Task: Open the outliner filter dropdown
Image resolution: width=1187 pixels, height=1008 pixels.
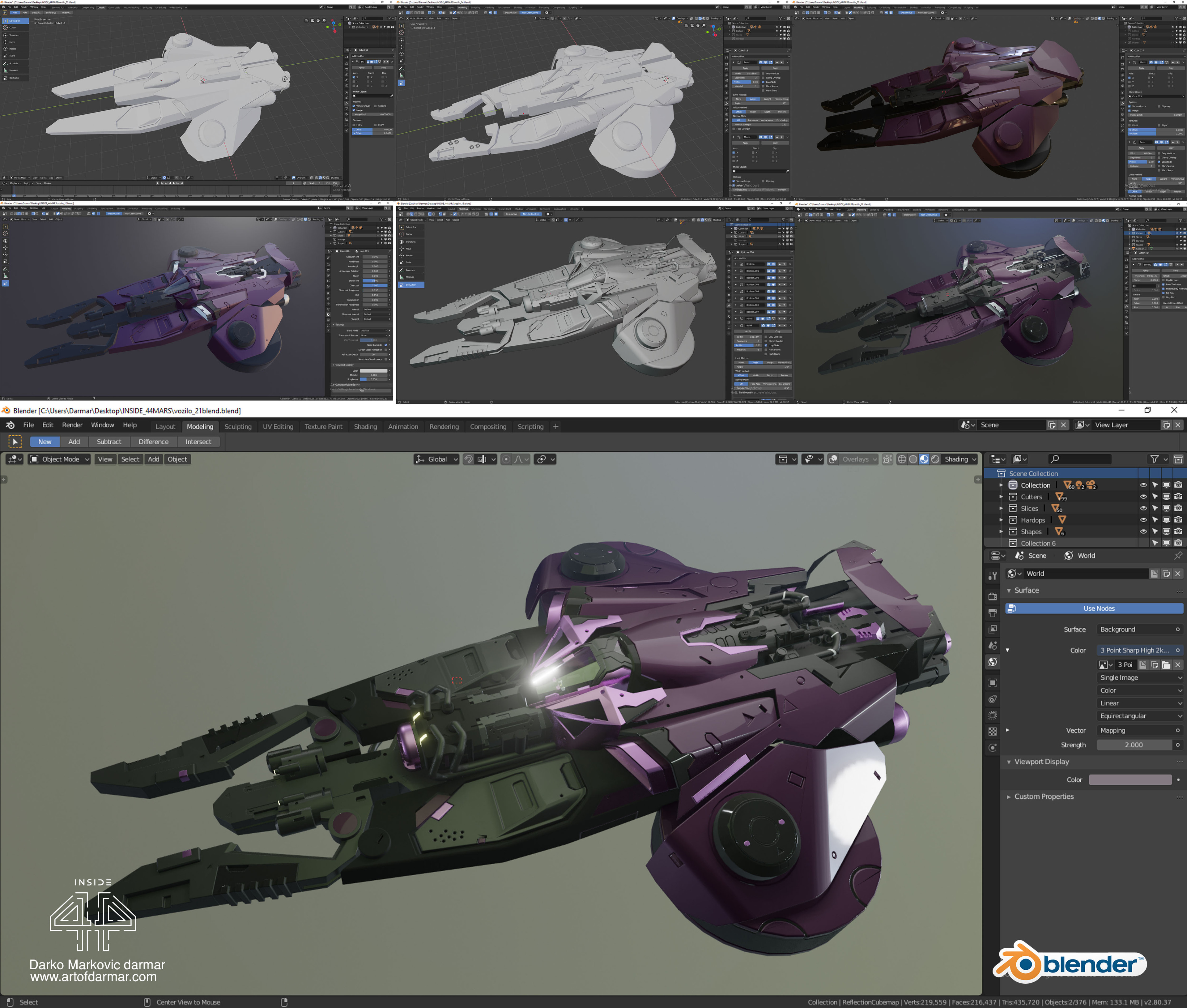Action: point(1158,459)
